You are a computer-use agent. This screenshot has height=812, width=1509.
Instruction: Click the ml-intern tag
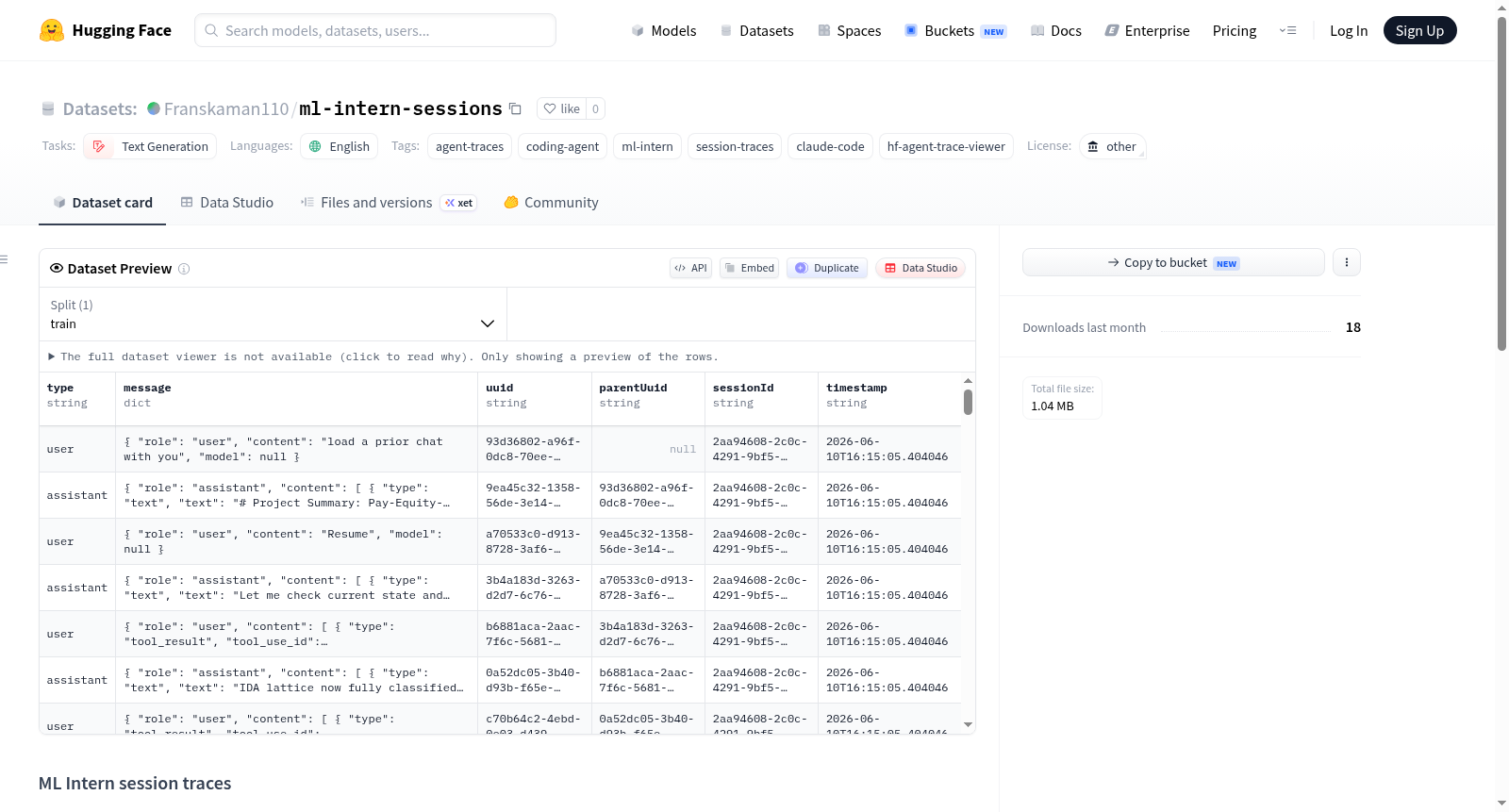(647, 146)
